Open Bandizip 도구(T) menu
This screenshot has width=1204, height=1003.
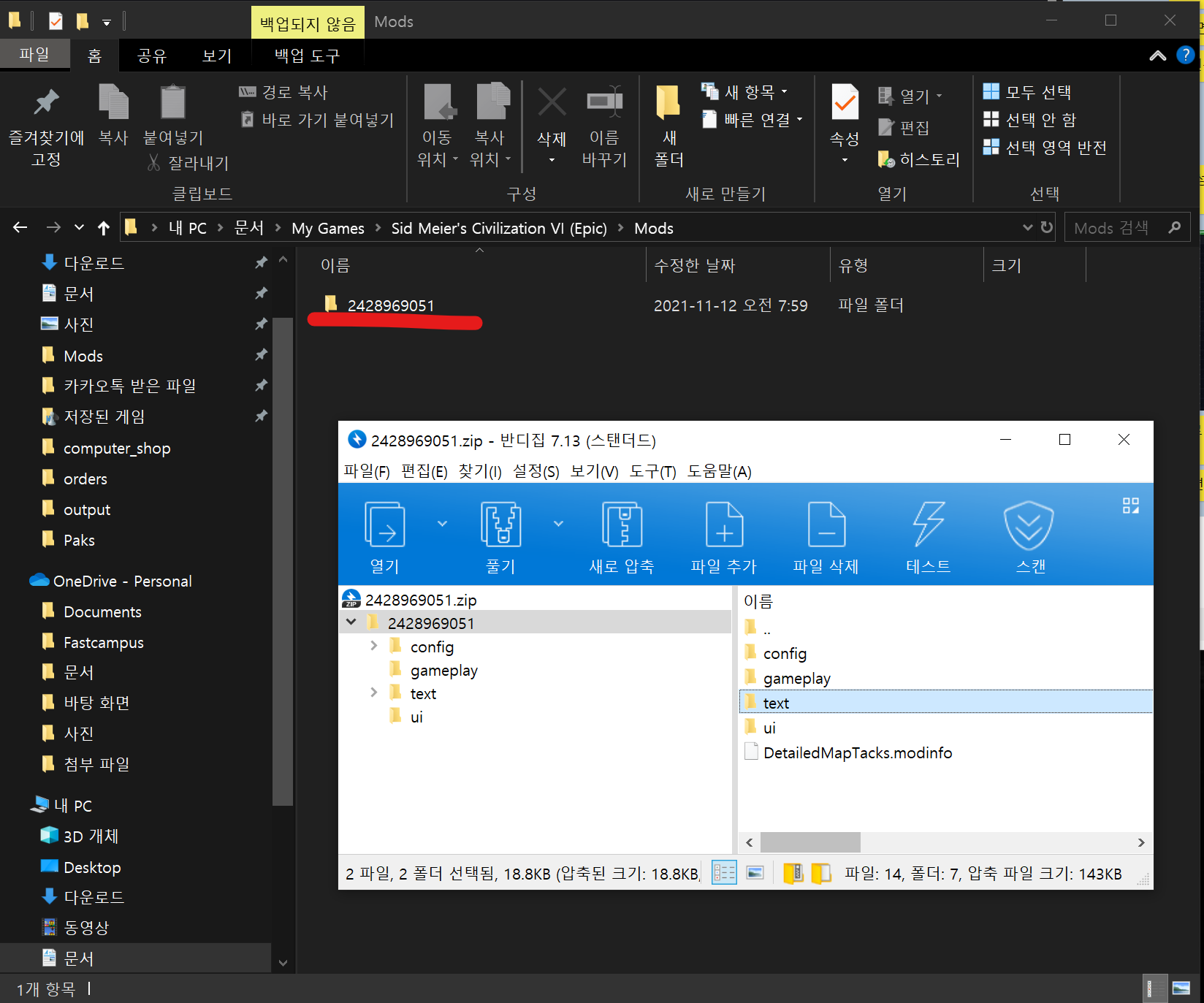[653, 471]
